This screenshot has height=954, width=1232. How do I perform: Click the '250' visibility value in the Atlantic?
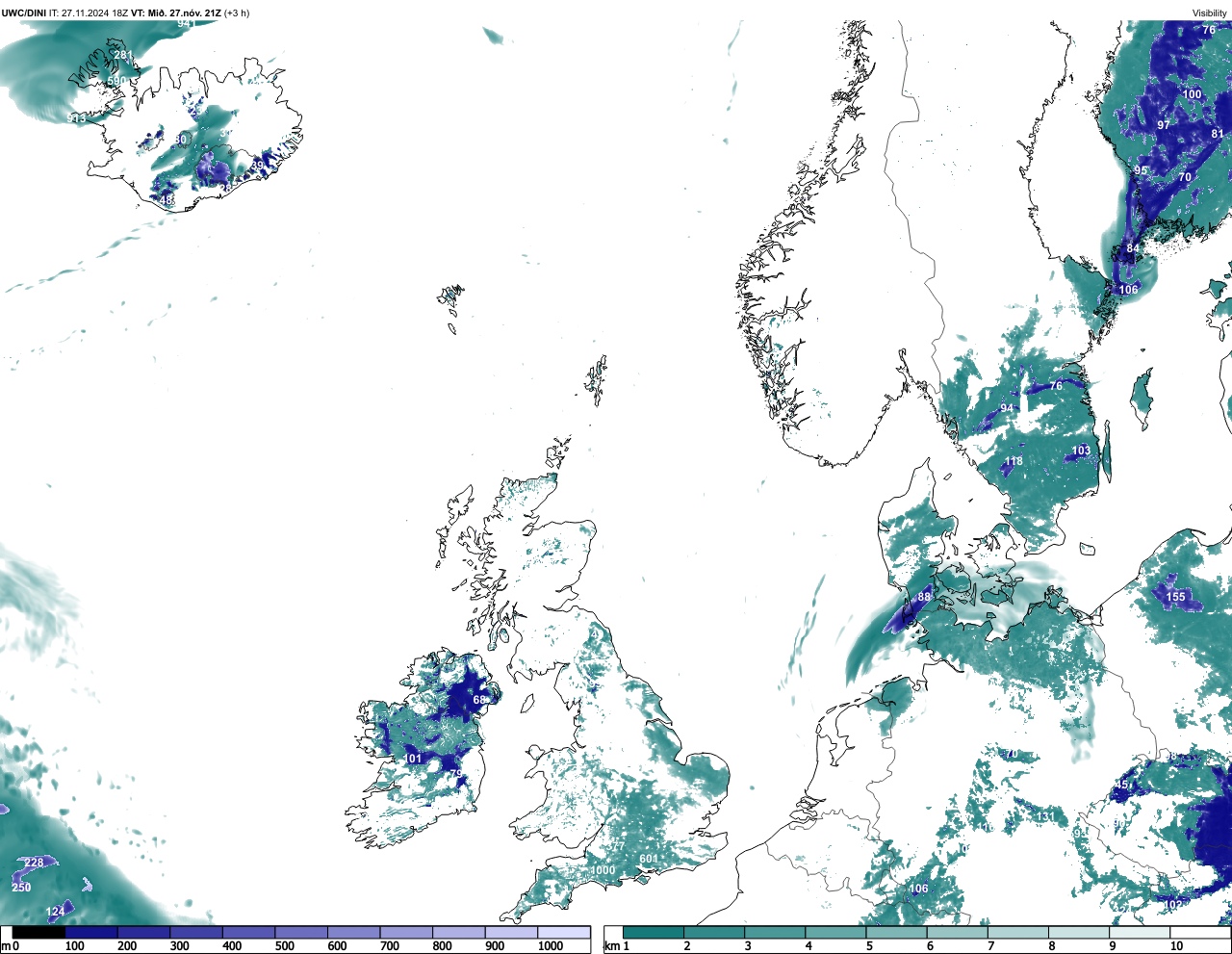click(21, 888)
